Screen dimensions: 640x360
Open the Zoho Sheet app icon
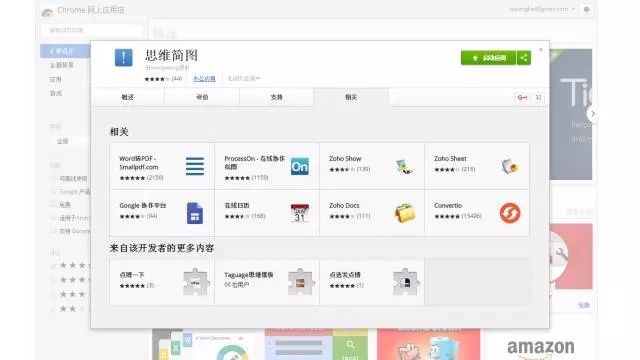pyautogui.click(x=509, y=166)
